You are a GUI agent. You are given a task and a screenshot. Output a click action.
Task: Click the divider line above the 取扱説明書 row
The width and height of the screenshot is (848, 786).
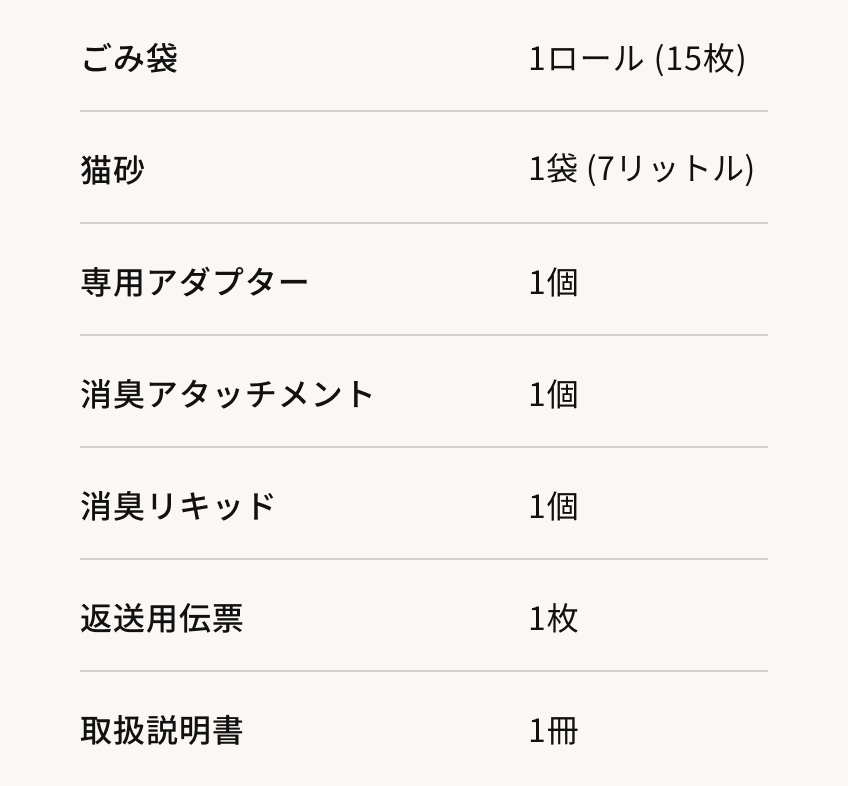pyautogui.click(x=424, y=671)
